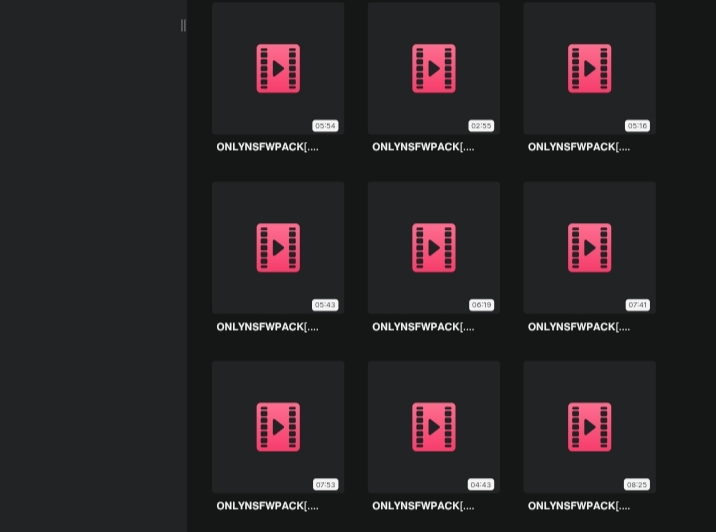Image resolution: width=716 pixels, height=532 pixels.
Task: Select the ONLYNSFWPACK file name under the 08:25 video
Action: click(x=579, y=506)
